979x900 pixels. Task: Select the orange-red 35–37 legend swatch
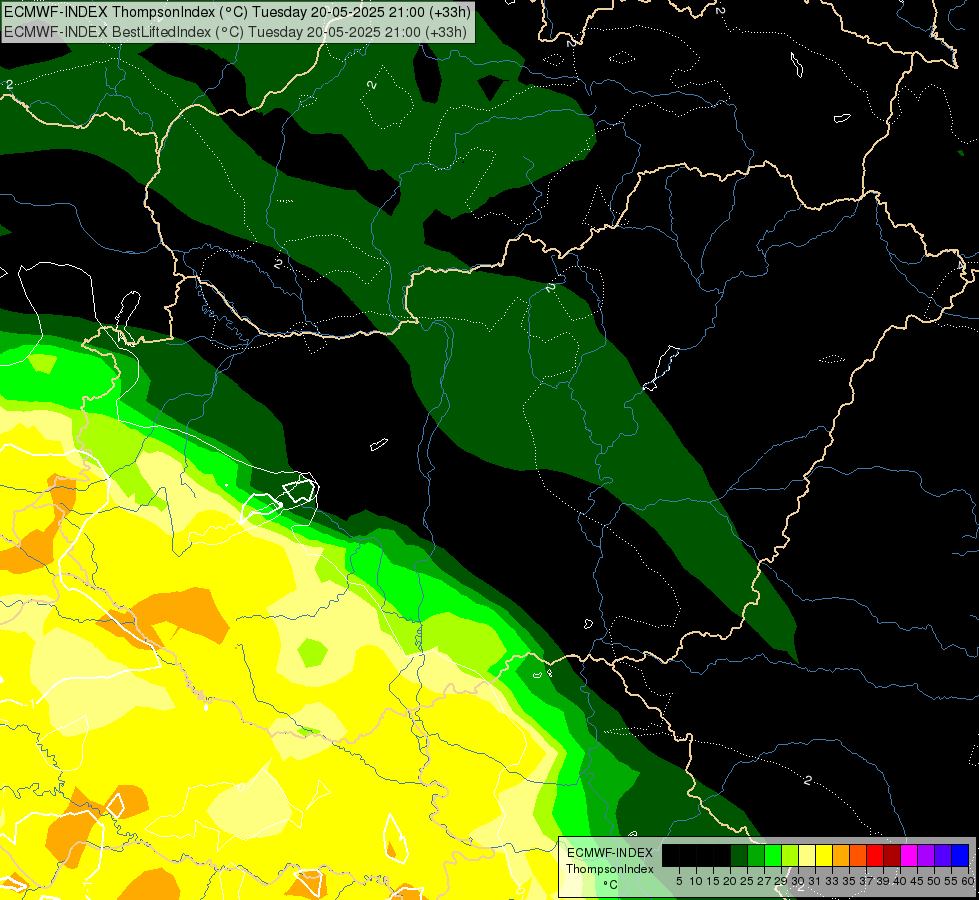tap(858, 855)
